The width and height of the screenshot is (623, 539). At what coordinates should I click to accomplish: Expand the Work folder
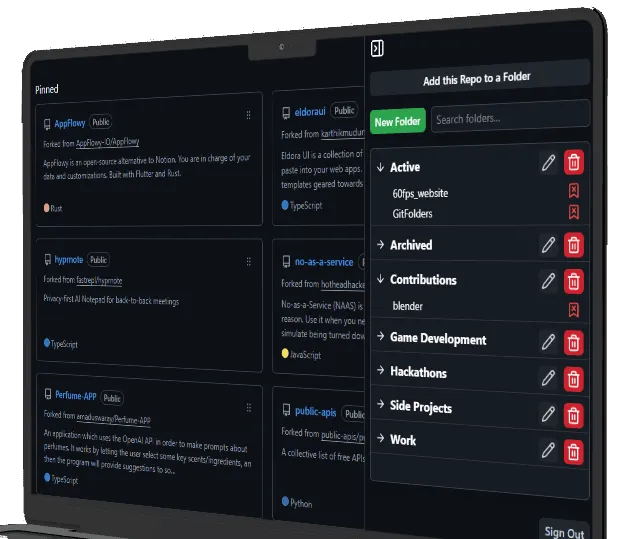[x=380, y=438]
